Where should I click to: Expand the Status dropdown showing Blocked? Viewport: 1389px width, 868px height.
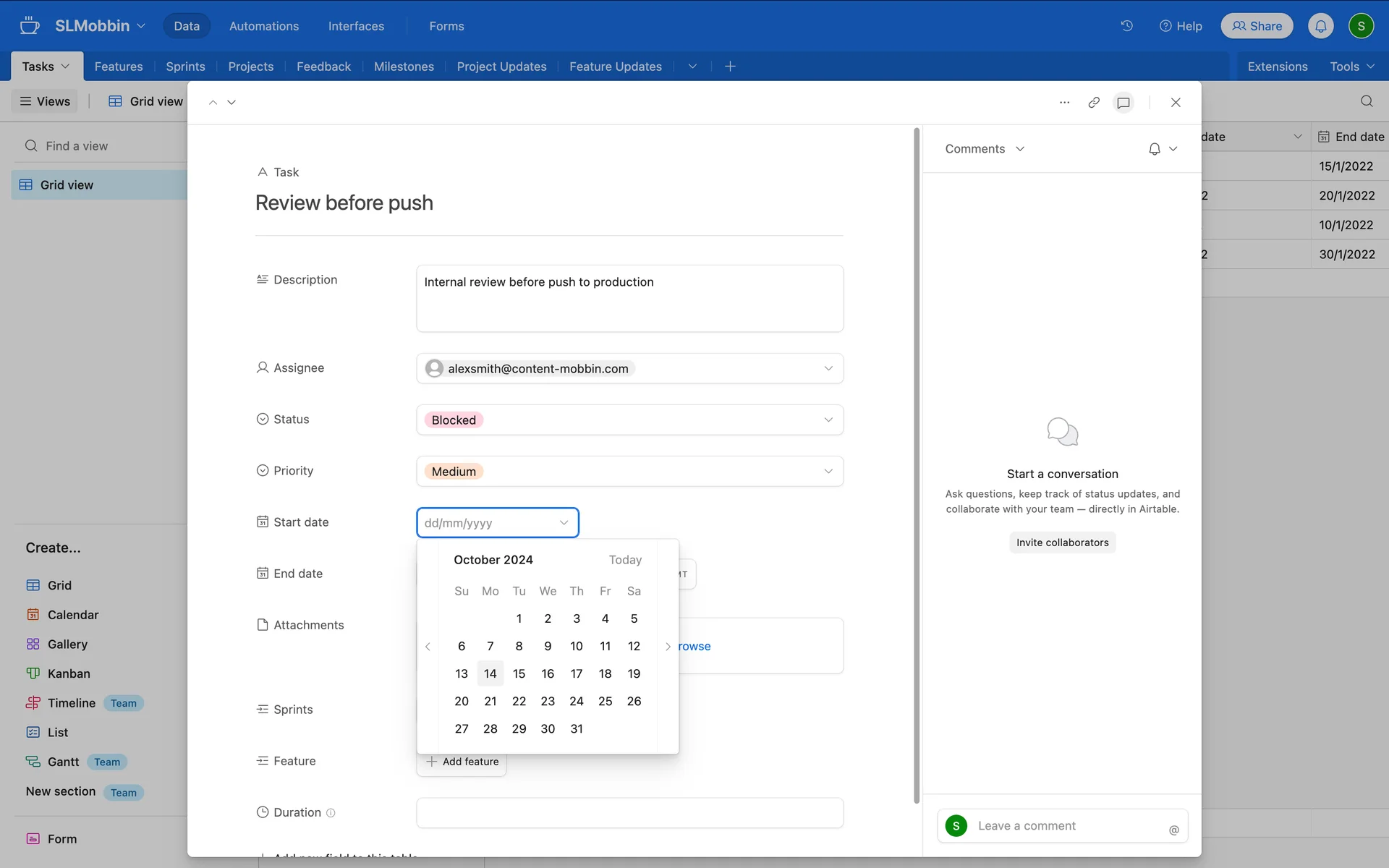point(828,420)
